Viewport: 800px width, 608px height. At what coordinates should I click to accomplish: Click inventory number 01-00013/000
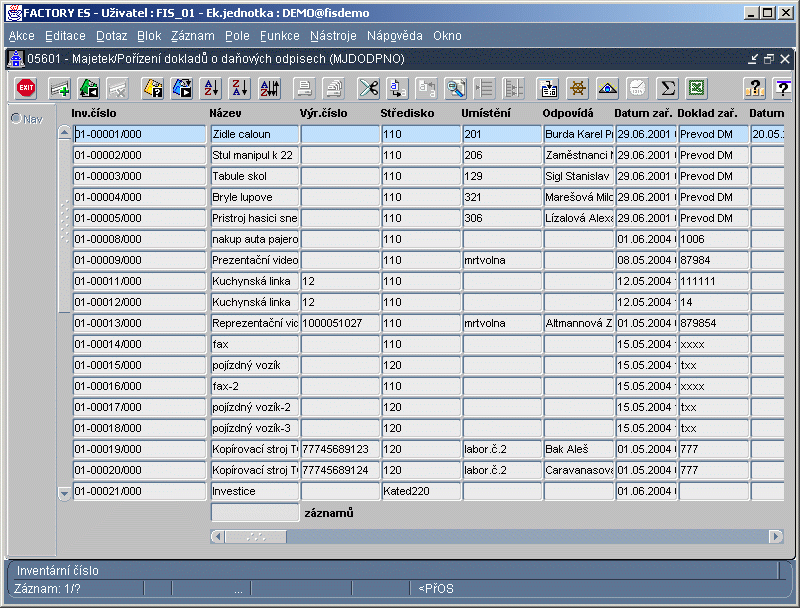pos(139,323)
